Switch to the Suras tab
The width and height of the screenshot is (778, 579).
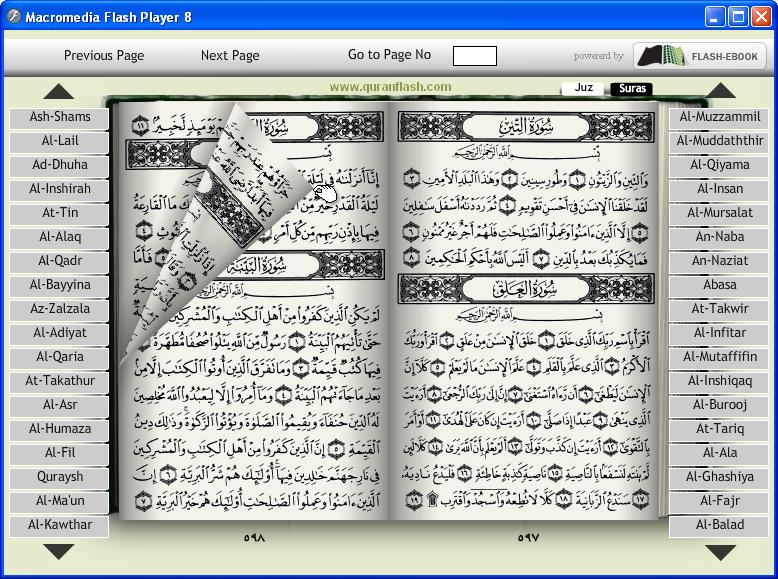632,88
